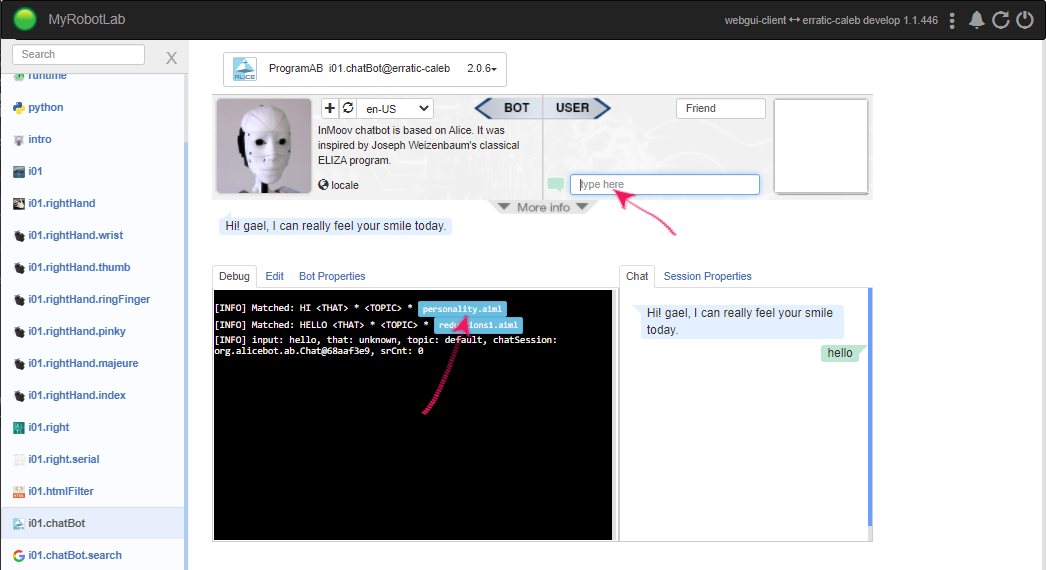Select i01.chatBot.search in the sidebar
Screen dimensions: 1046x570
click(75, 555)
